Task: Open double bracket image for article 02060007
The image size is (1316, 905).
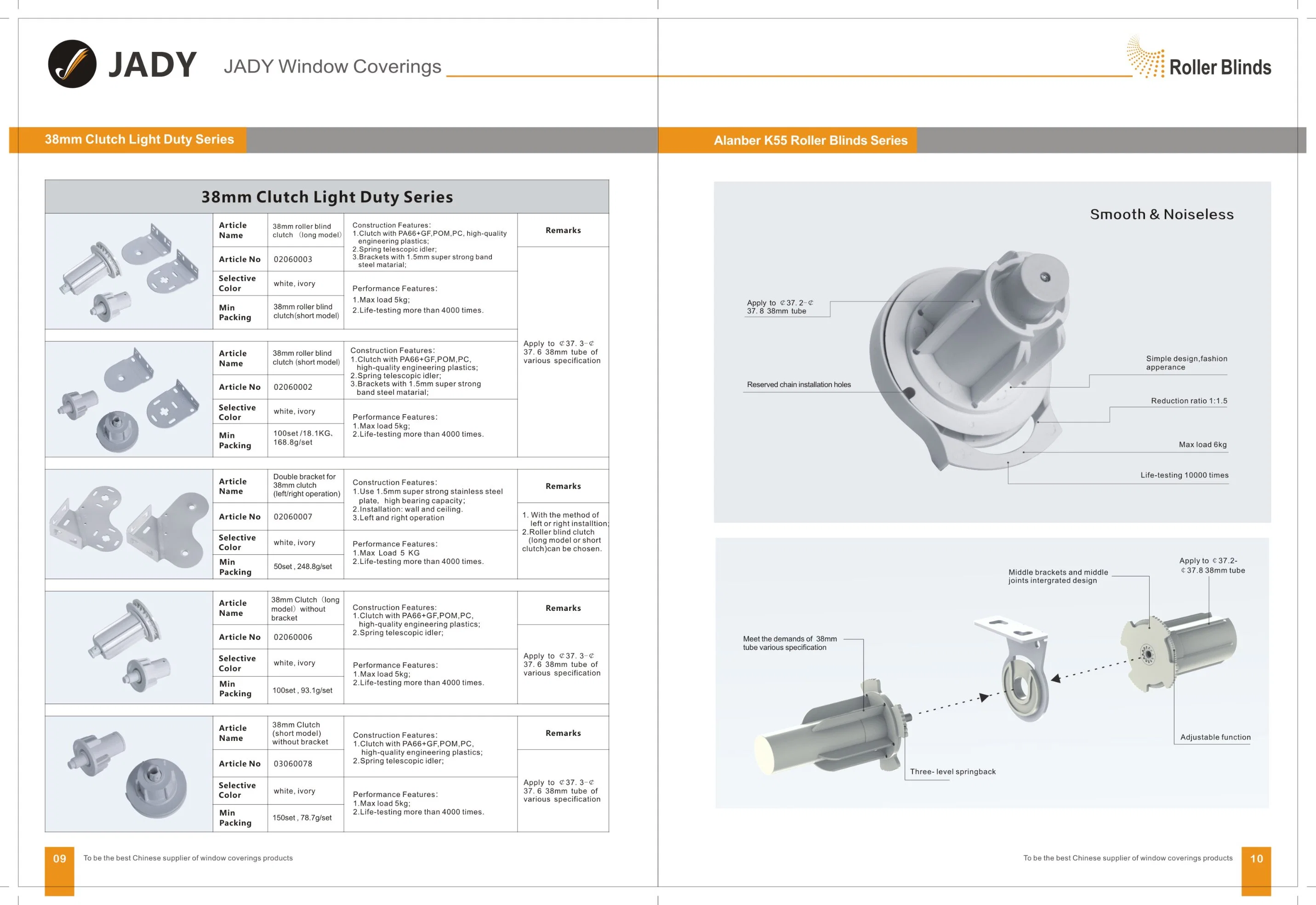Action: 129,524
